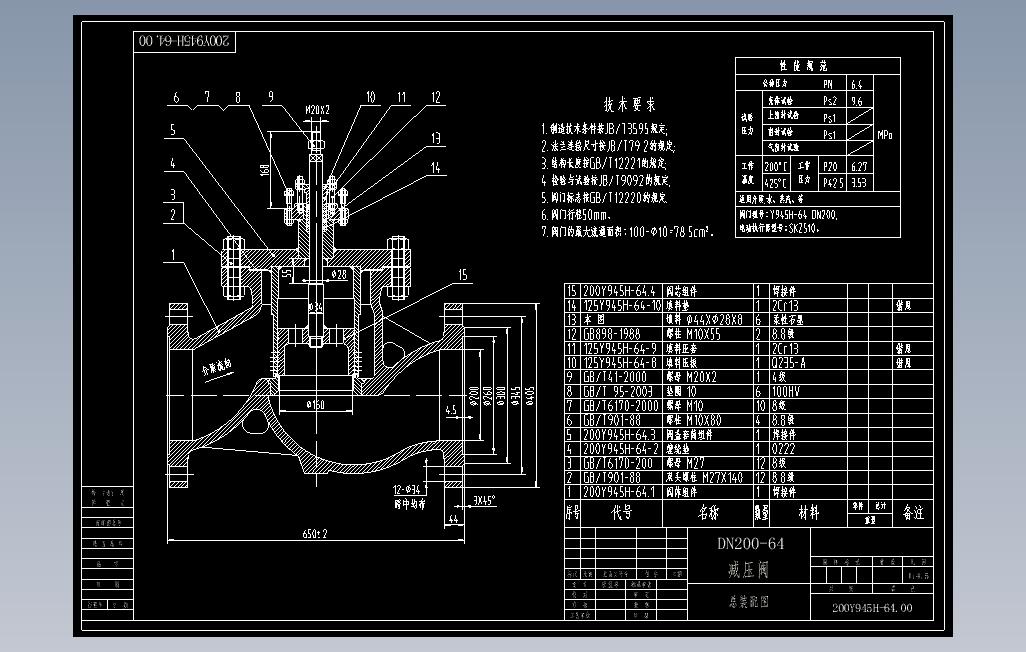Click the '125Y945H-64-9' code cell
Image resolution: width=1026 pixels, height=652 pixels.
[x=620, y=349]
